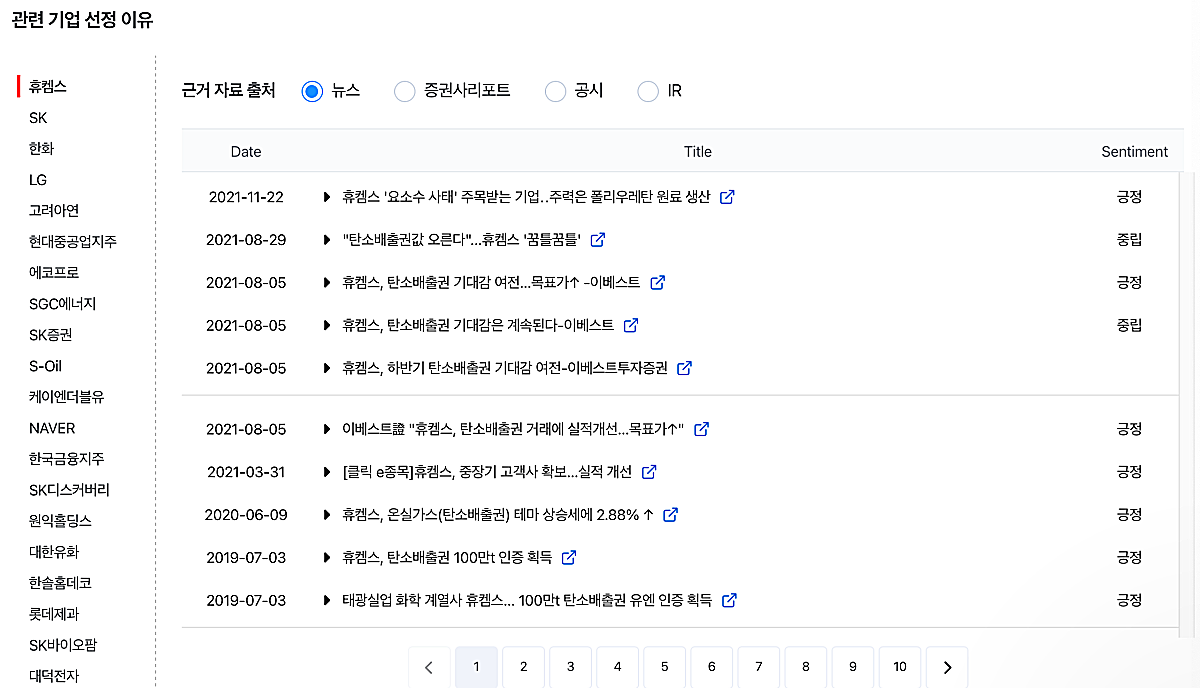Open external link icon for '꿈틀꿈틀' article

point(598,240)
